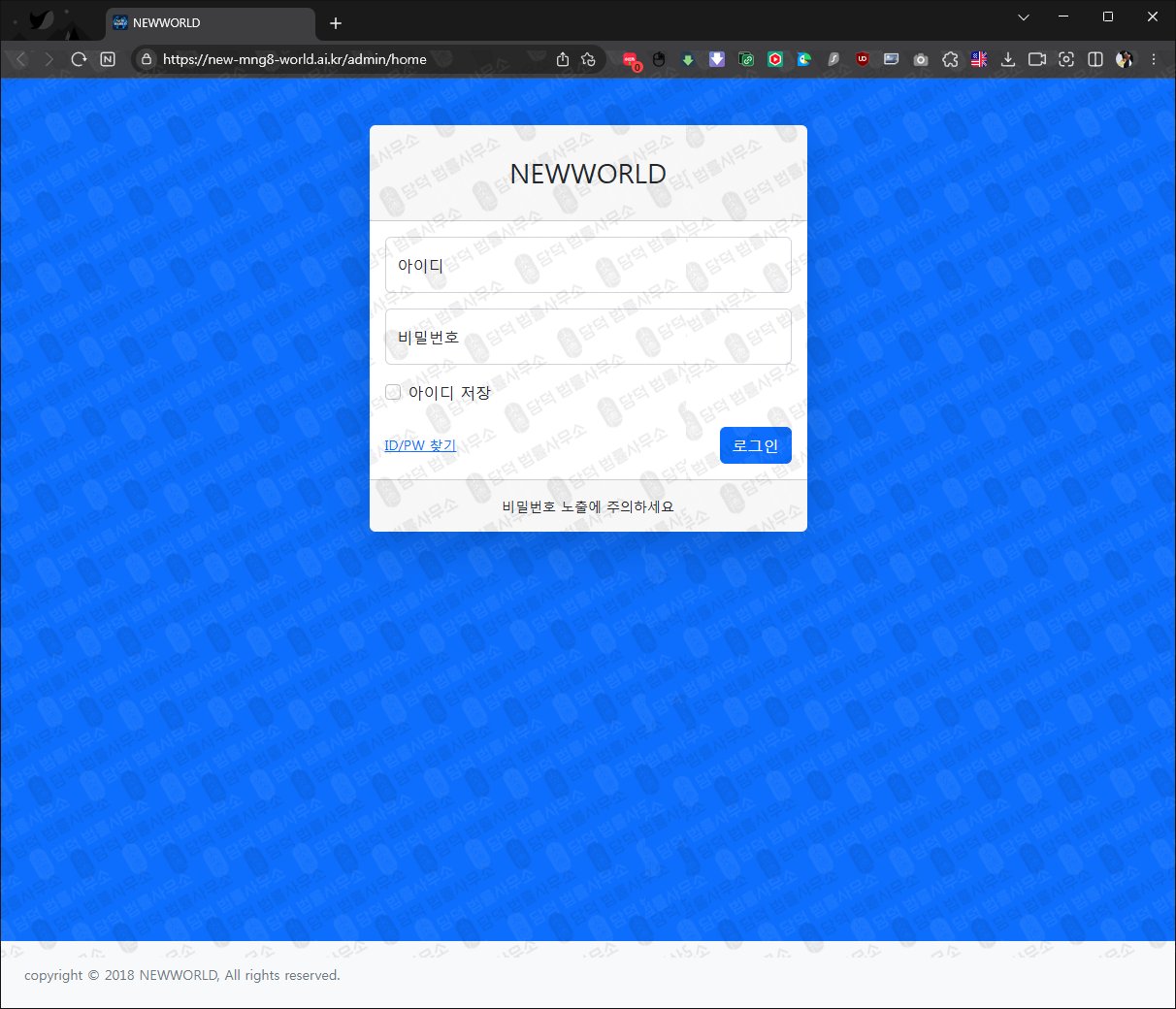Open the gray leaf extension icon
Viewport: 1176px width, 1009px height.
point(833,59)
